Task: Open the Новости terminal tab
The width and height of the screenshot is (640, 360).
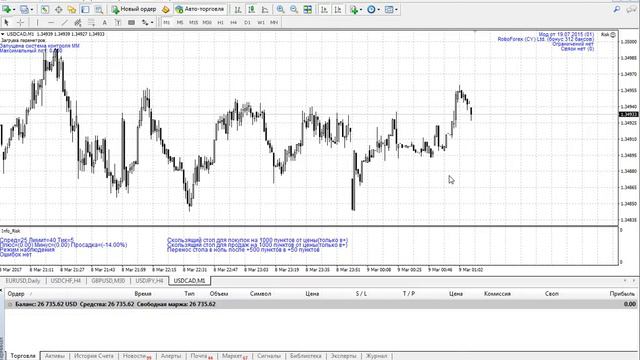Action: point(137,356)
